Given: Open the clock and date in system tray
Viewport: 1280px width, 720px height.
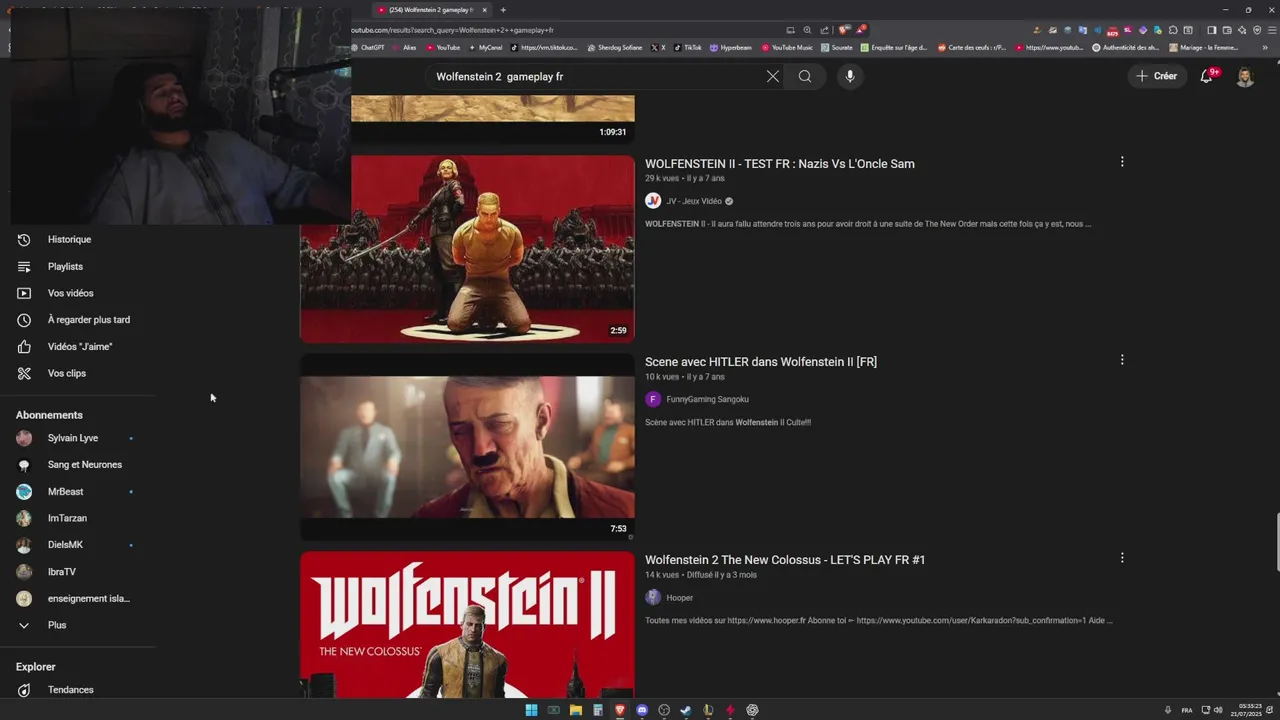Looking at the screenshot, I should 1246,710.
